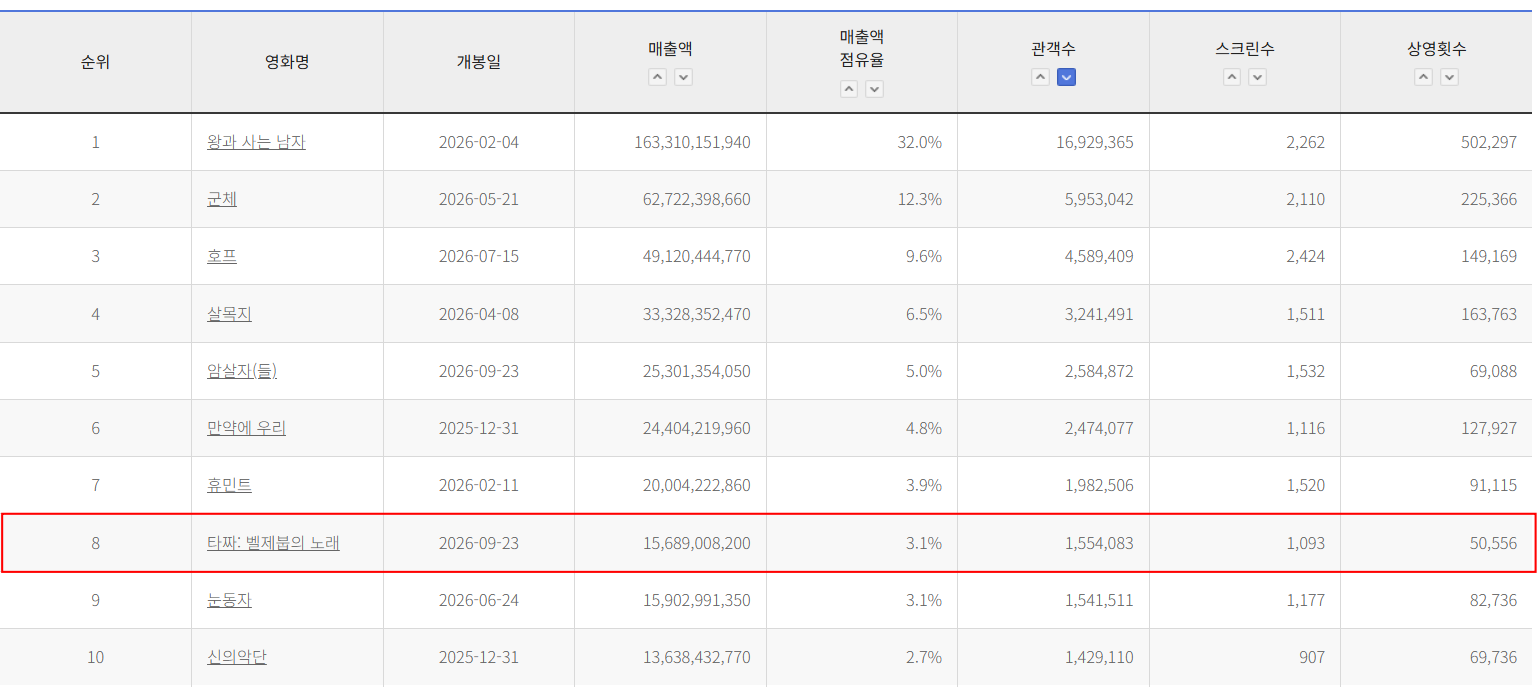Select release date 2026-07-15
The height and width of the screenshot is (687, 1537).
[479, 256]
